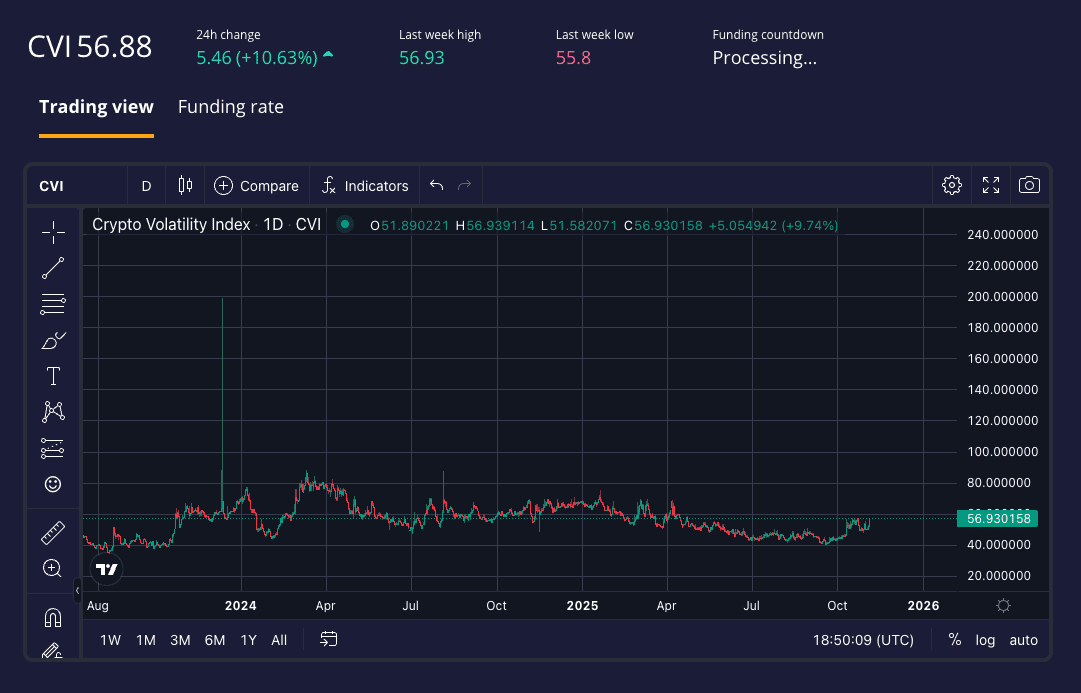Enter fullscreen chart mode
The width and height of the screenshot is (1081, 693).
(991, 185)
